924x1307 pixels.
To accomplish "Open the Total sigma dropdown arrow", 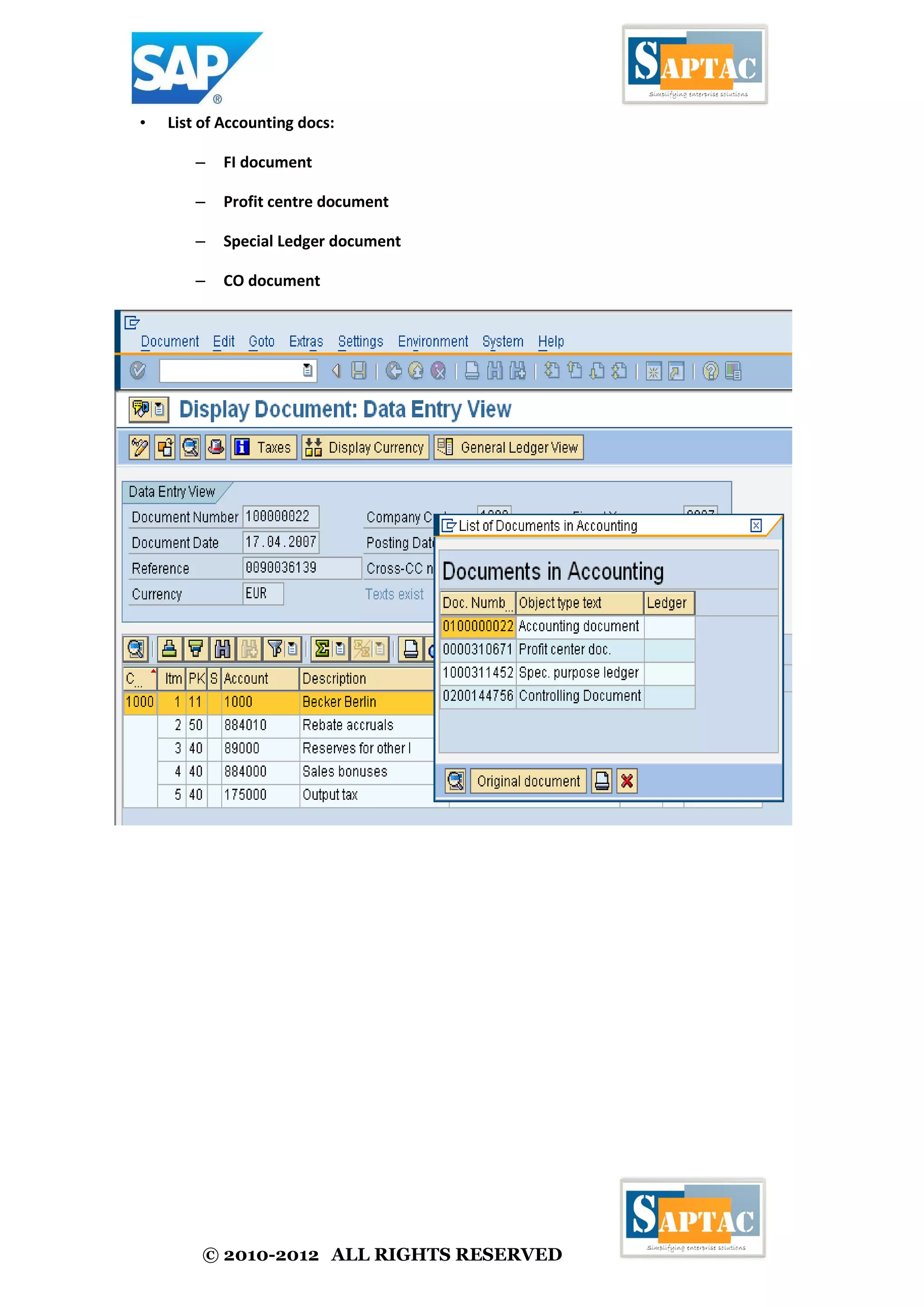I will click(340, 649).
